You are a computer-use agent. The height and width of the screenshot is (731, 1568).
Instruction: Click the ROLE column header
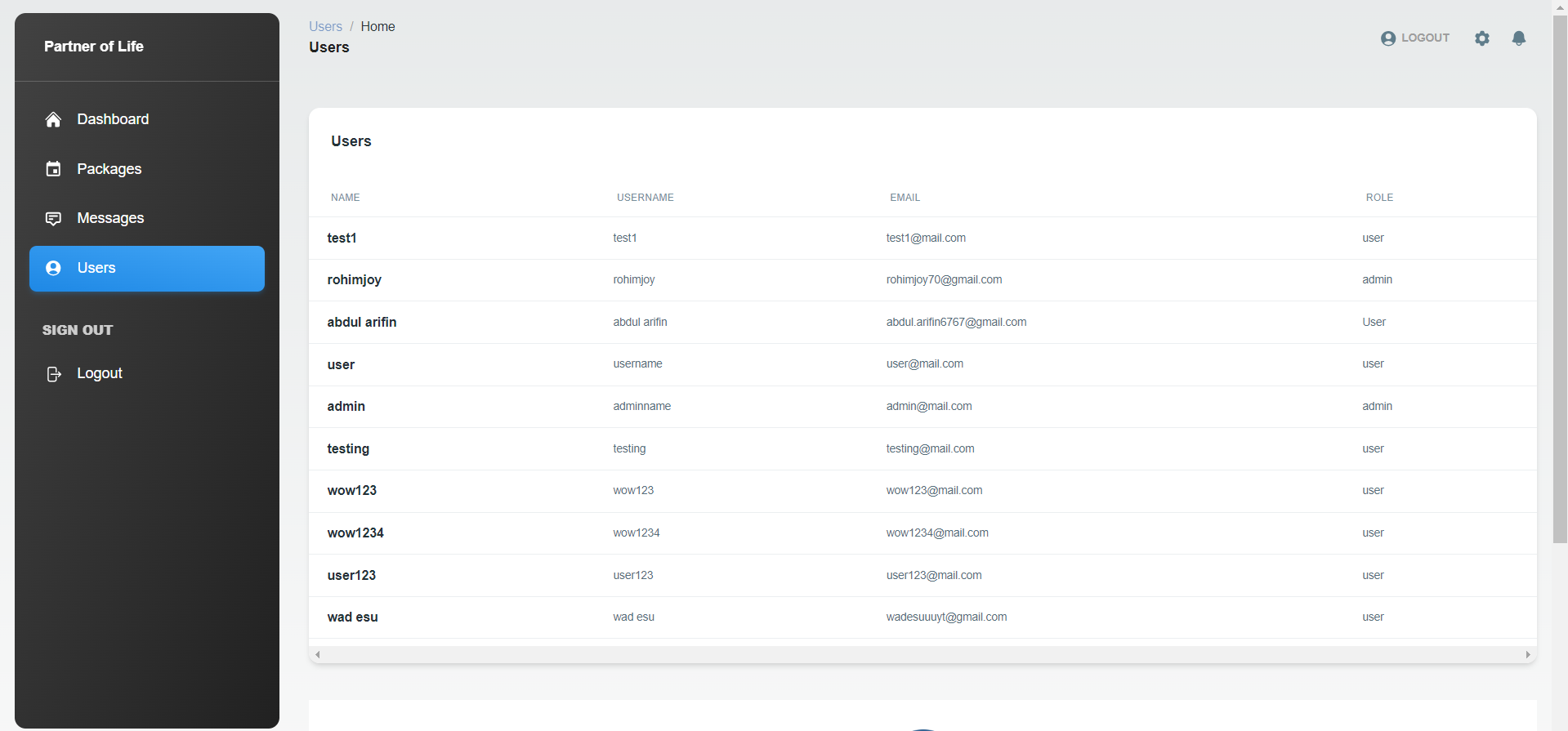click(1379, 198)
